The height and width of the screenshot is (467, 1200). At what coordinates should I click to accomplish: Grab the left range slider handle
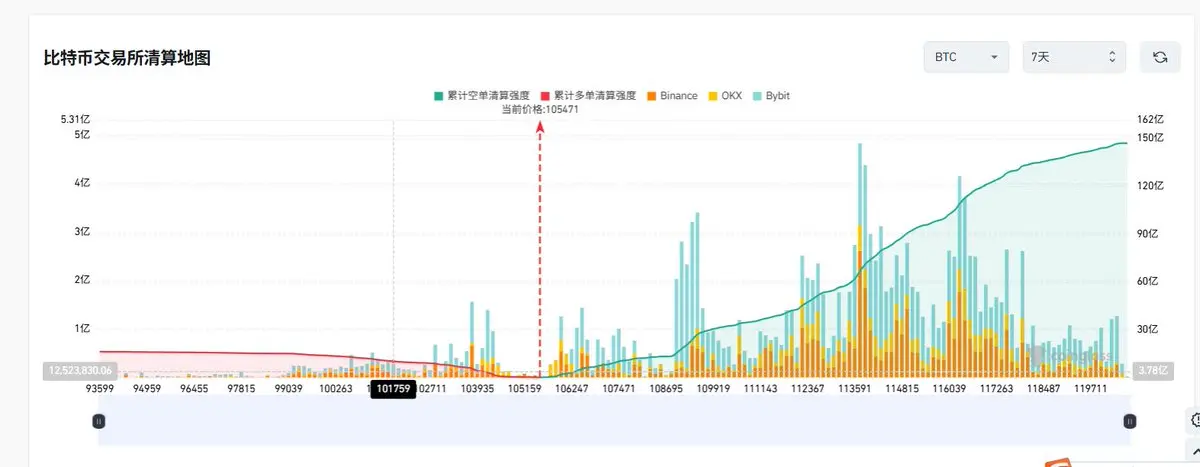[99, 421]
